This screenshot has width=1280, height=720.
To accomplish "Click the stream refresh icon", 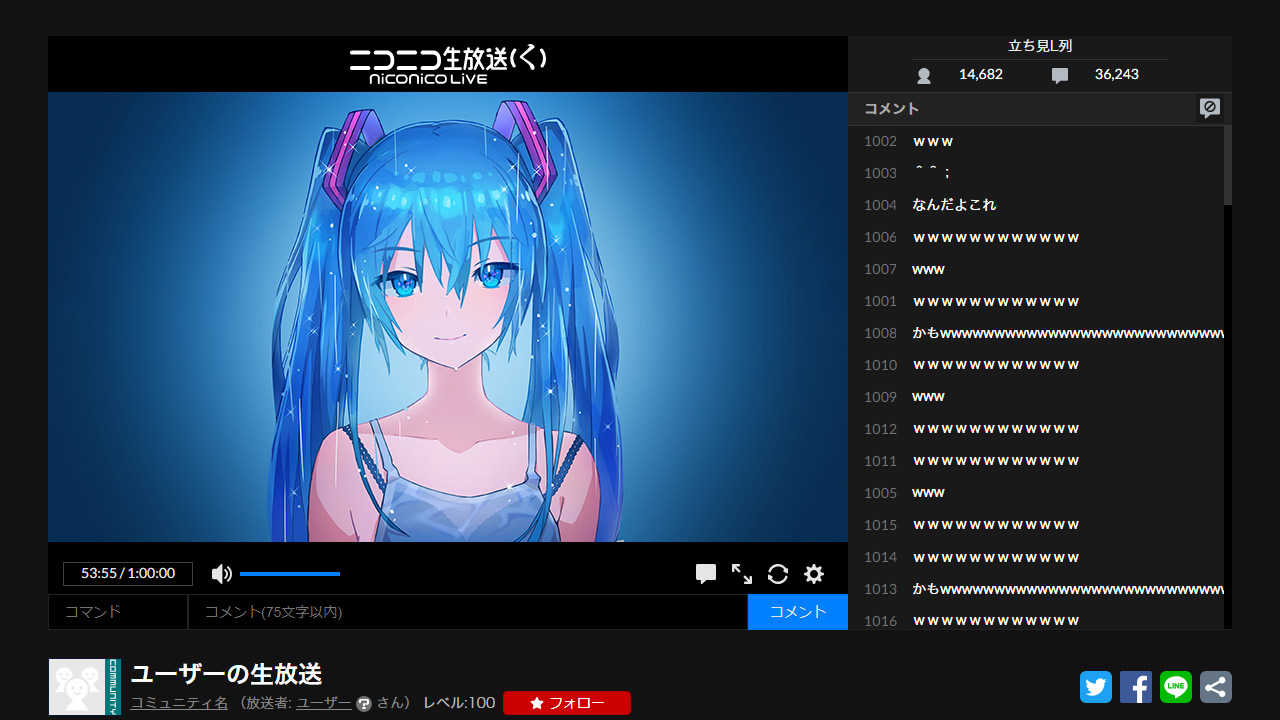I will [x=777, y=573].
